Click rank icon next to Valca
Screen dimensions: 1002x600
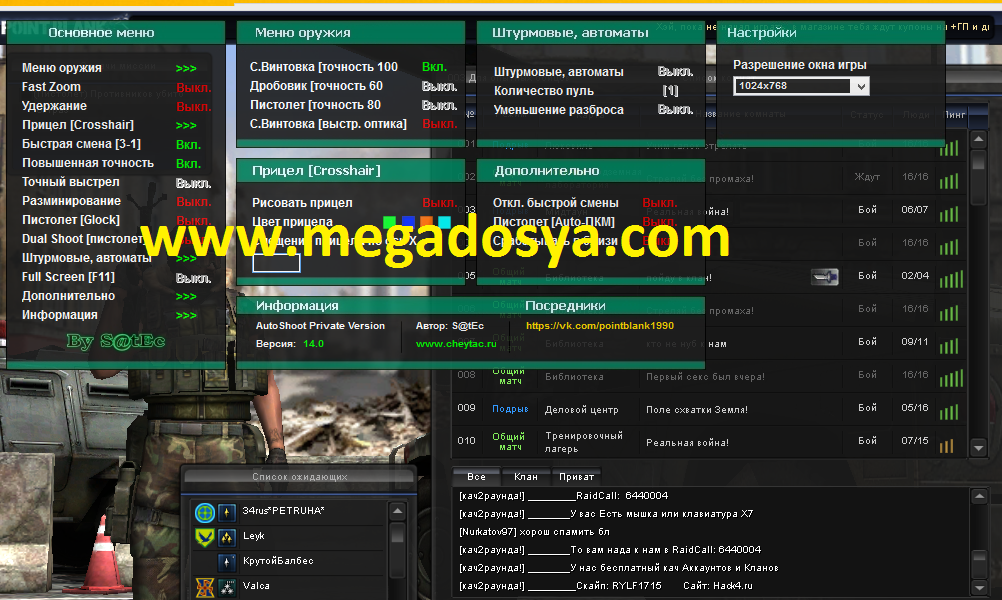(227, 587)
